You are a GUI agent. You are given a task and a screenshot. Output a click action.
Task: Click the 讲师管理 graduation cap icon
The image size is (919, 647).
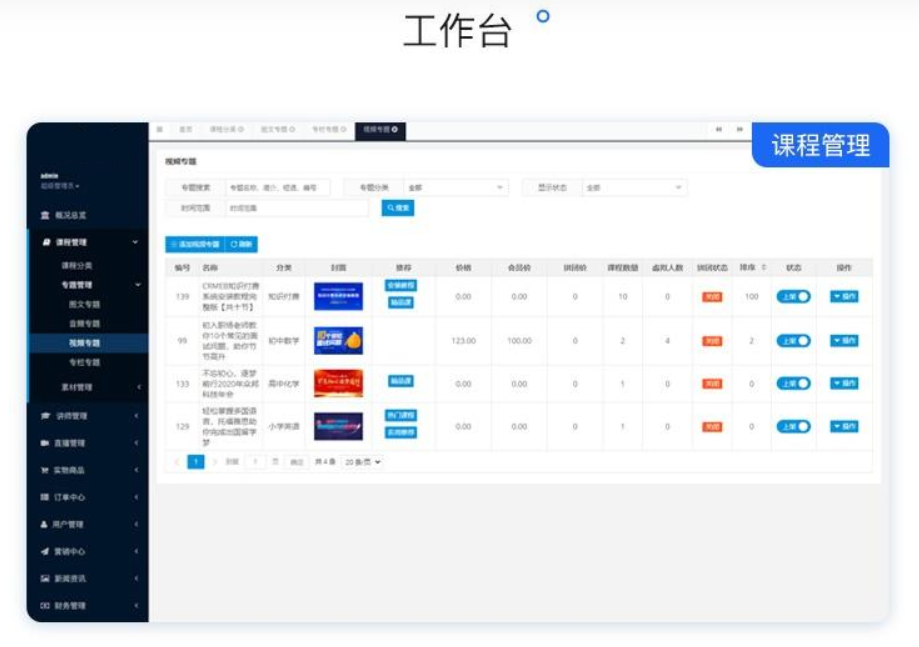[45, 416]
